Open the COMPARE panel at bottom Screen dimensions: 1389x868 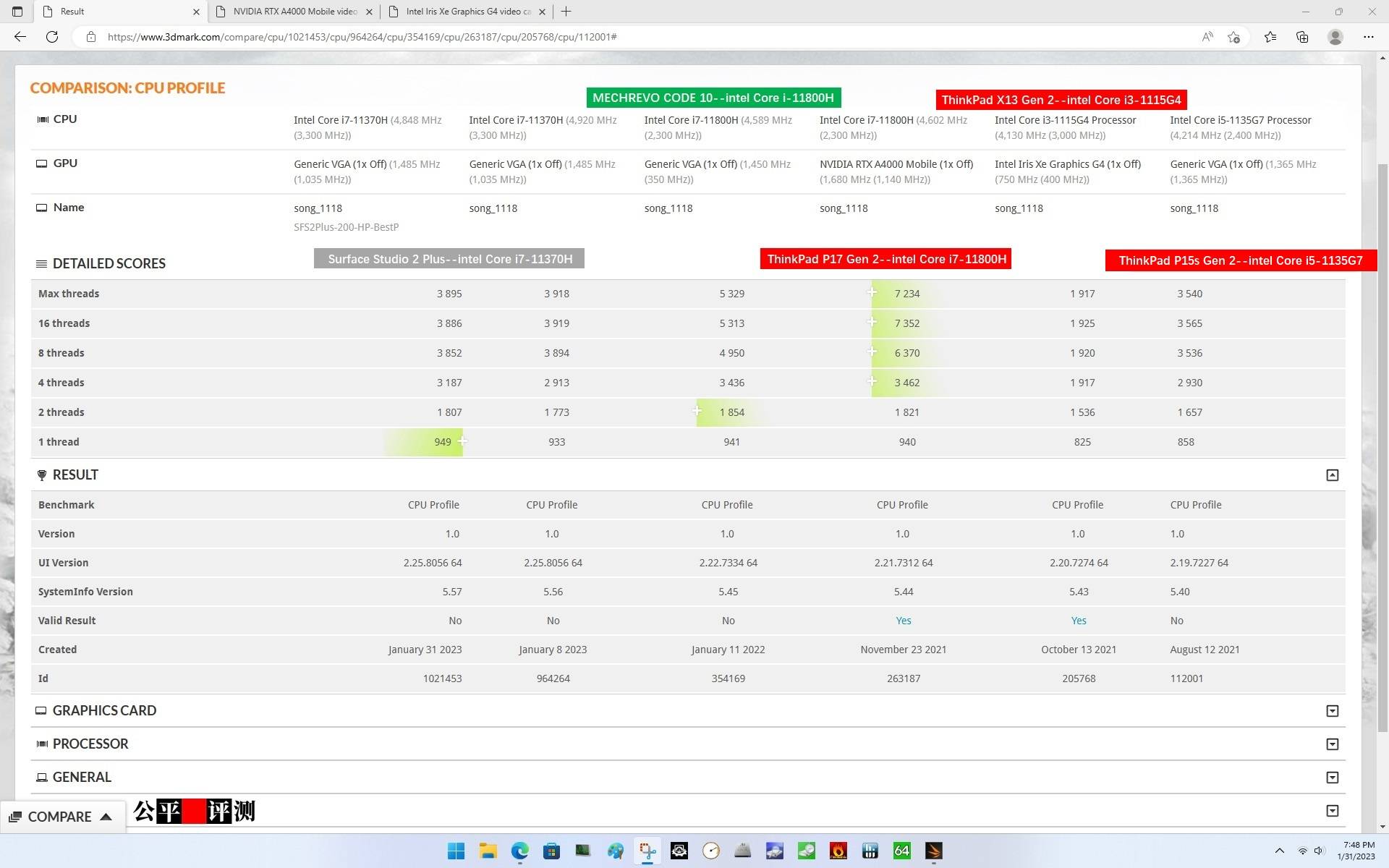(61, 817)
